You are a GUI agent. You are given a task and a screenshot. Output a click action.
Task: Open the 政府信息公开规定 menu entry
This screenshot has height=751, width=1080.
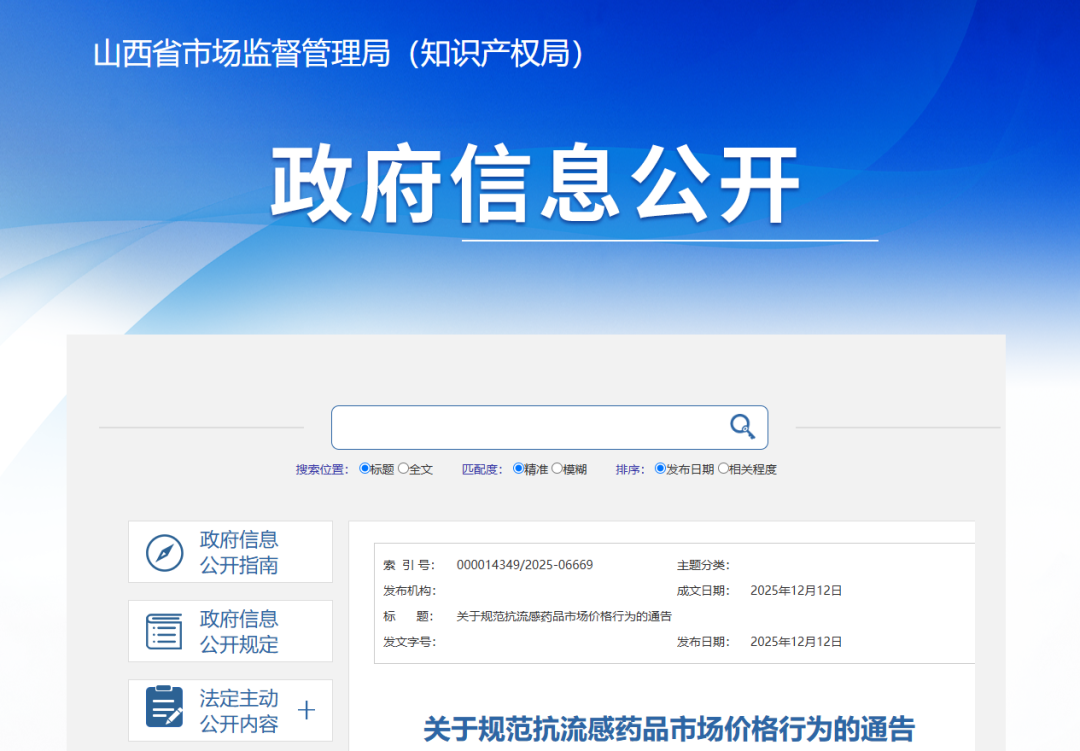point(239,631)
